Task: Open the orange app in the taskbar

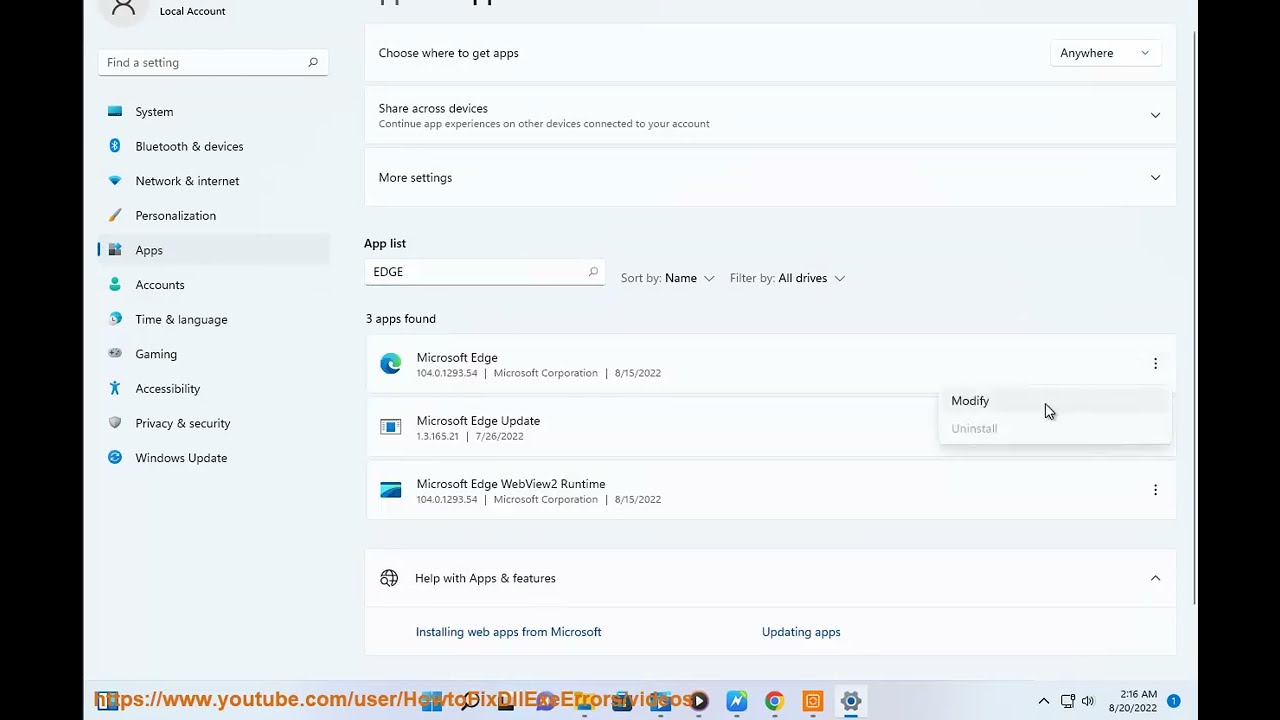Action: [812, 701]
